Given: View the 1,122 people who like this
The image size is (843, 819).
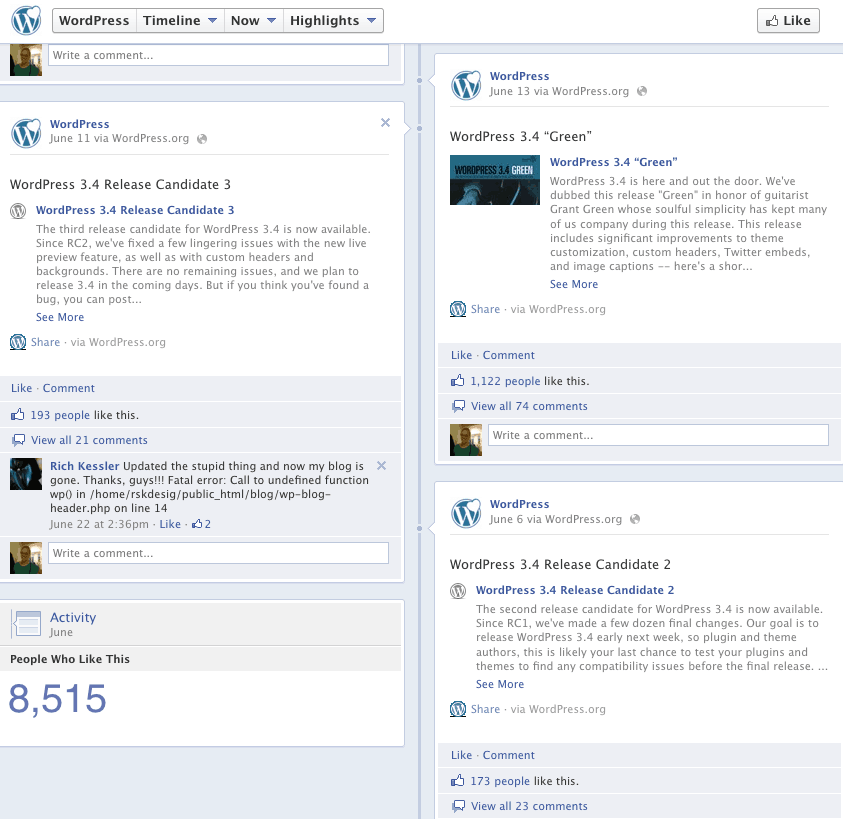Looking at the screenshot, I should pyautogui.click(x=505, y=381).
